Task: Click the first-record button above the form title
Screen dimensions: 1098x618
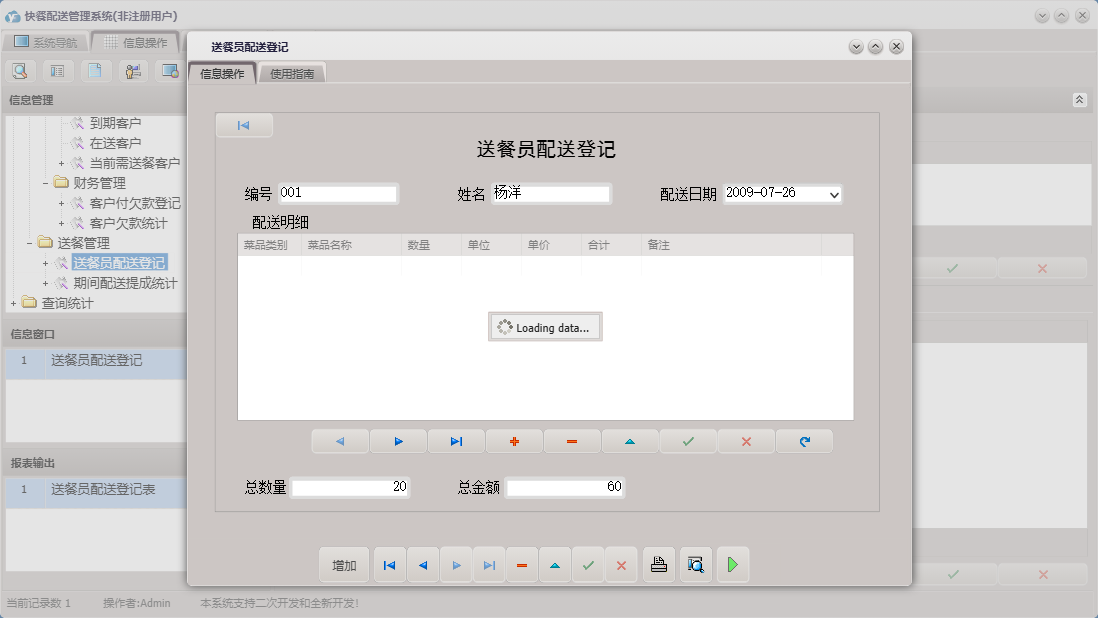Action: pos(243,125)
